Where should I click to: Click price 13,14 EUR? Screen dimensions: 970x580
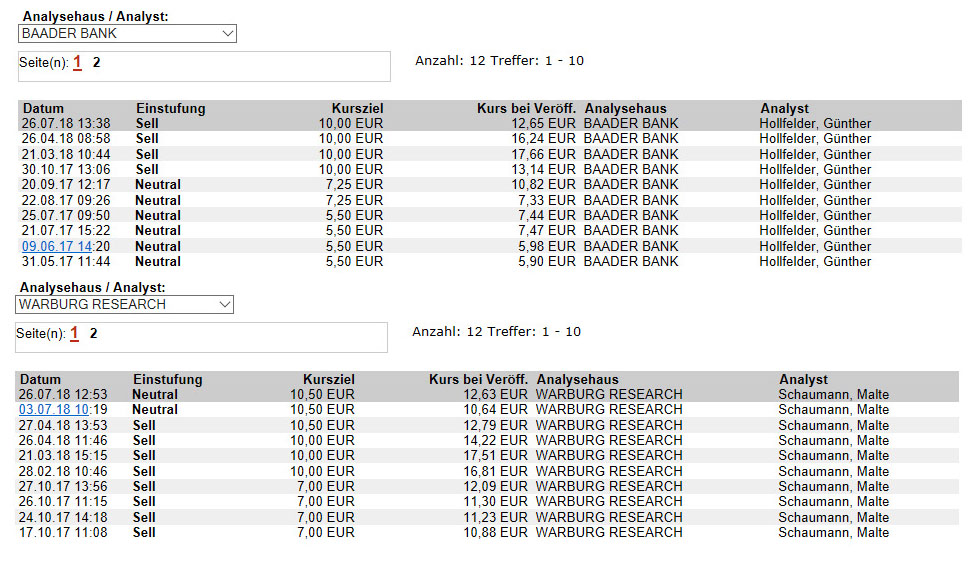[x=543, y=169]
